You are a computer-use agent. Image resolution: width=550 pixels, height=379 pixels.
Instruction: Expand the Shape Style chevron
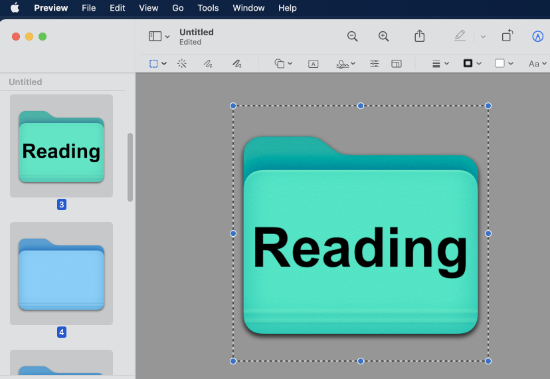447,64
